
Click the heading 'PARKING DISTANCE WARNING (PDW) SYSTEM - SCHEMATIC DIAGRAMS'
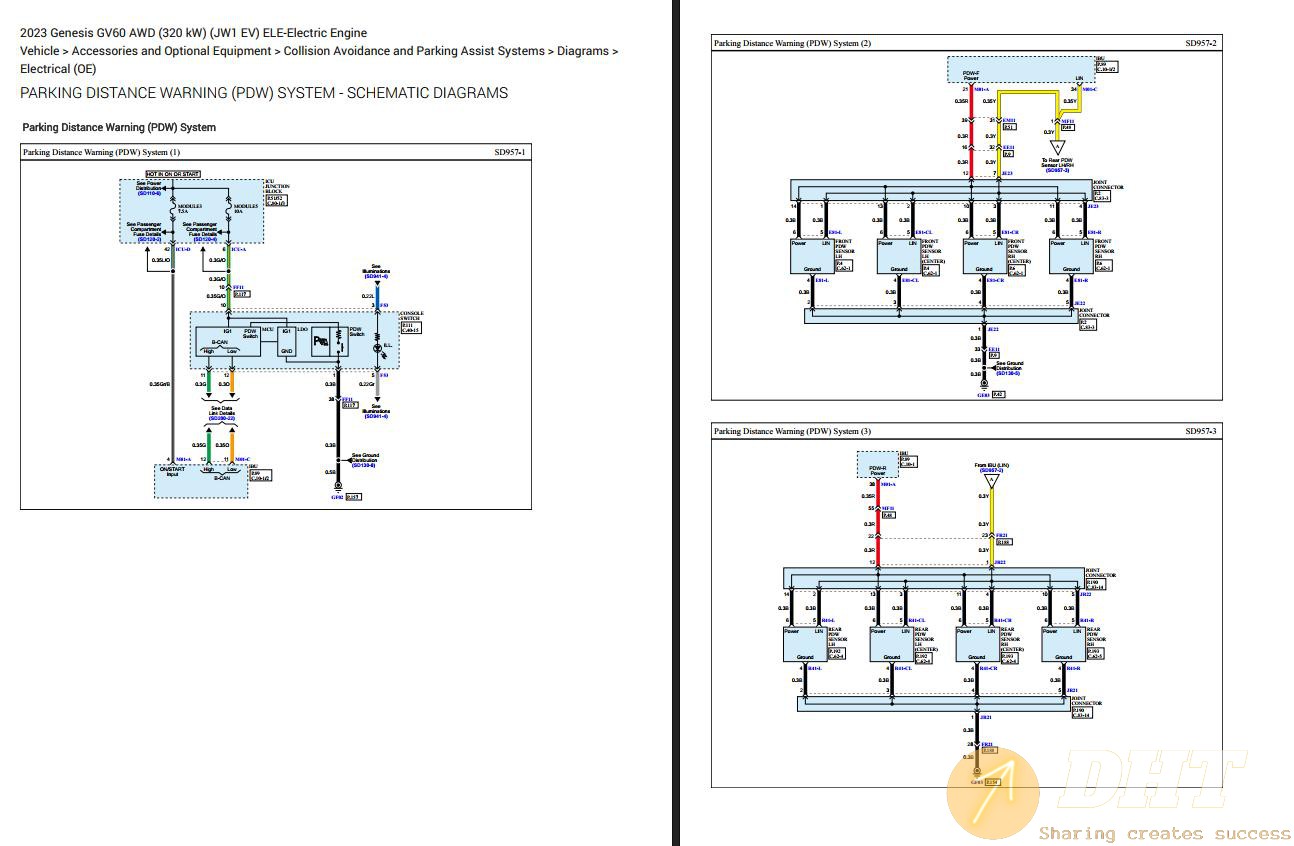pyautogui.click(x=264, y=93)
